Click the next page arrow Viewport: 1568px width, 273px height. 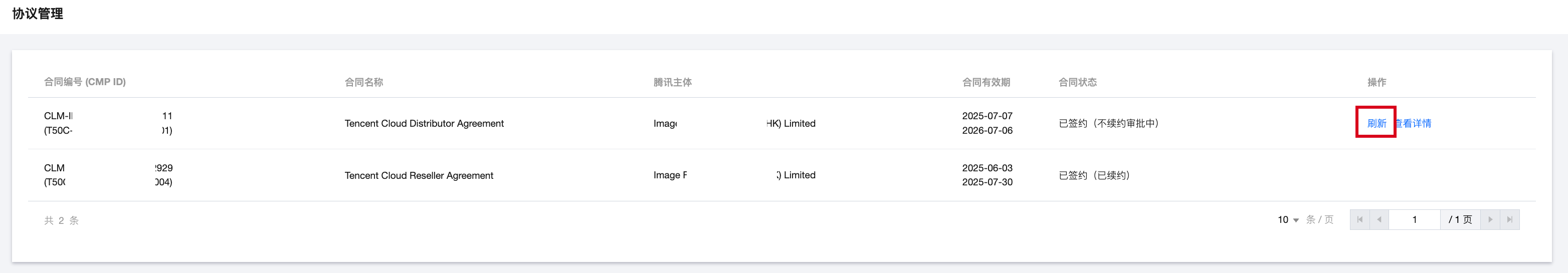tap(1490, 219)
